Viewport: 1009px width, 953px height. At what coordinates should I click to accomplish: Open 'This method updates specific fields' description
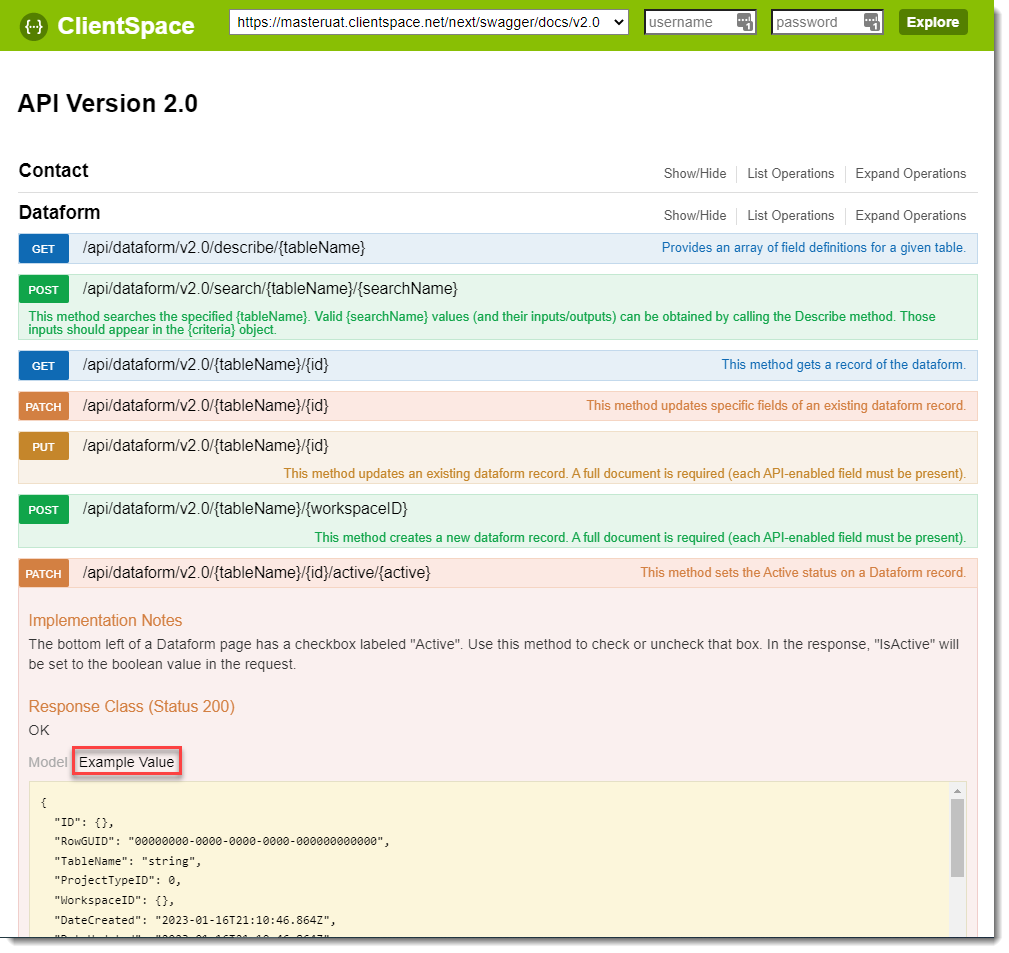[x=776, y=406]
